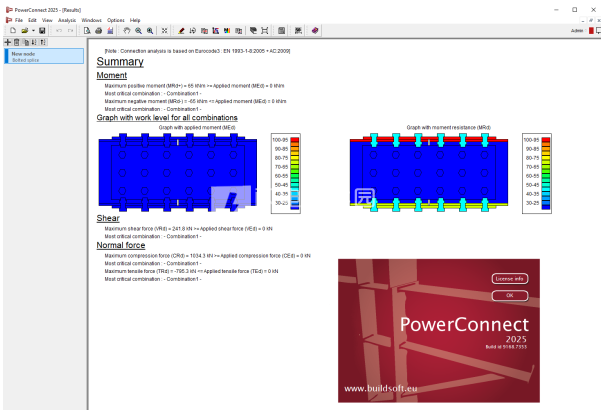This screenshot has width=601, height=410.
Task: Print the report with the printer icon
Action: (99, 31)
